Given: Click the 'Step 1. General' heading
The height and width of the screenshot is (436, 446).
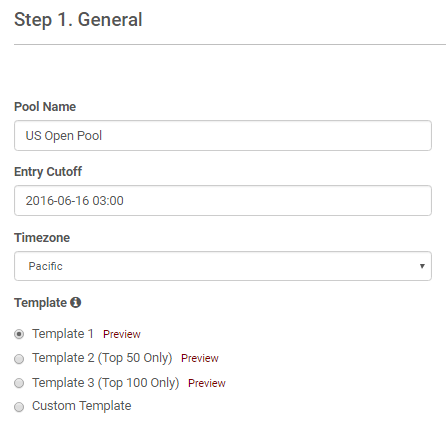Looking at the screenshot, I should pos(78,20).
